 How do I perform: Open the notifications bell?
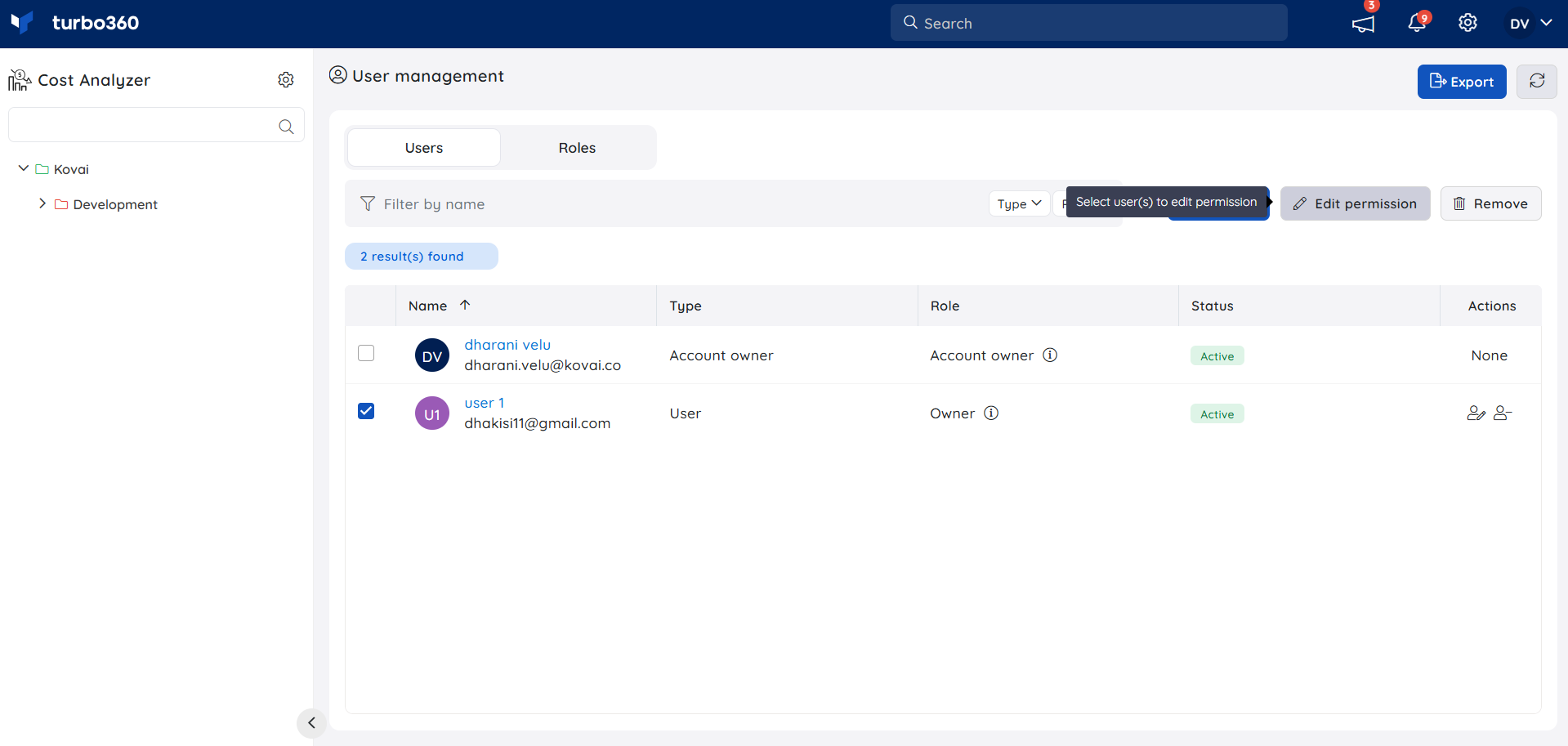click(1417, 24)
